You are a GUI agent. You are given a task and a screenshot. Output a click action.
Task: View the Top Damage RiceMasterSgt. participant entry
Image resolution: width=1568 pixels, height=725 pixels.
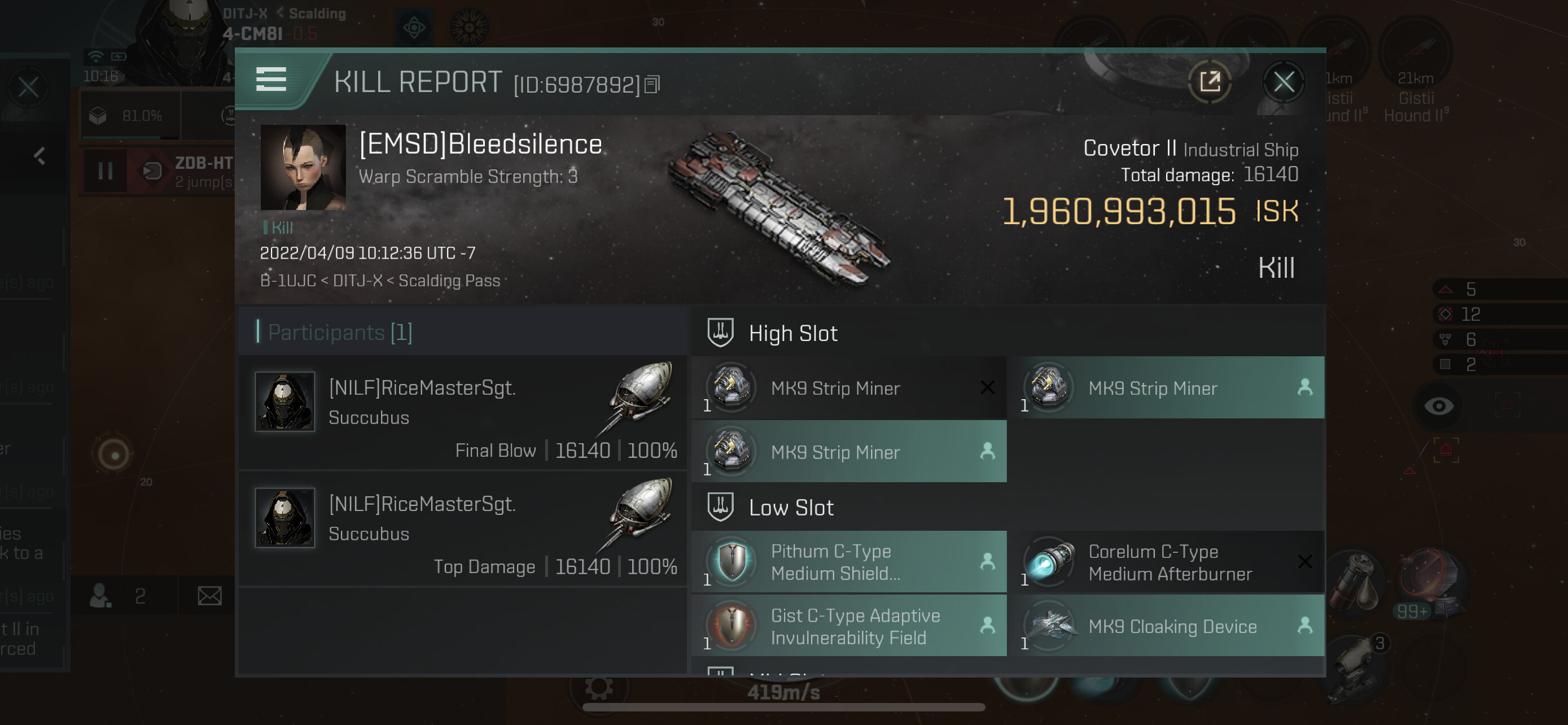(x=463, y=529)
